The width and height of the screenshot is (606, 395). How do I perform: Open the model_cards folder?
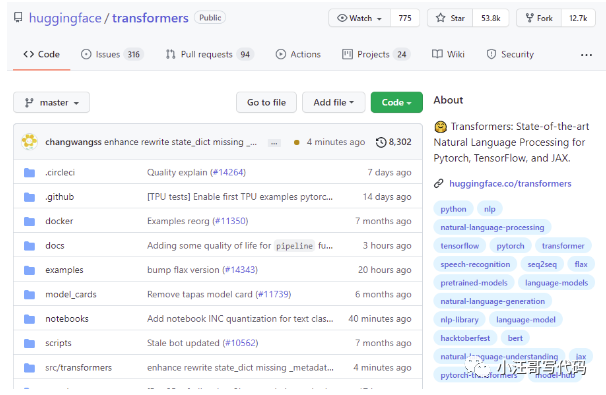[71, 295]
